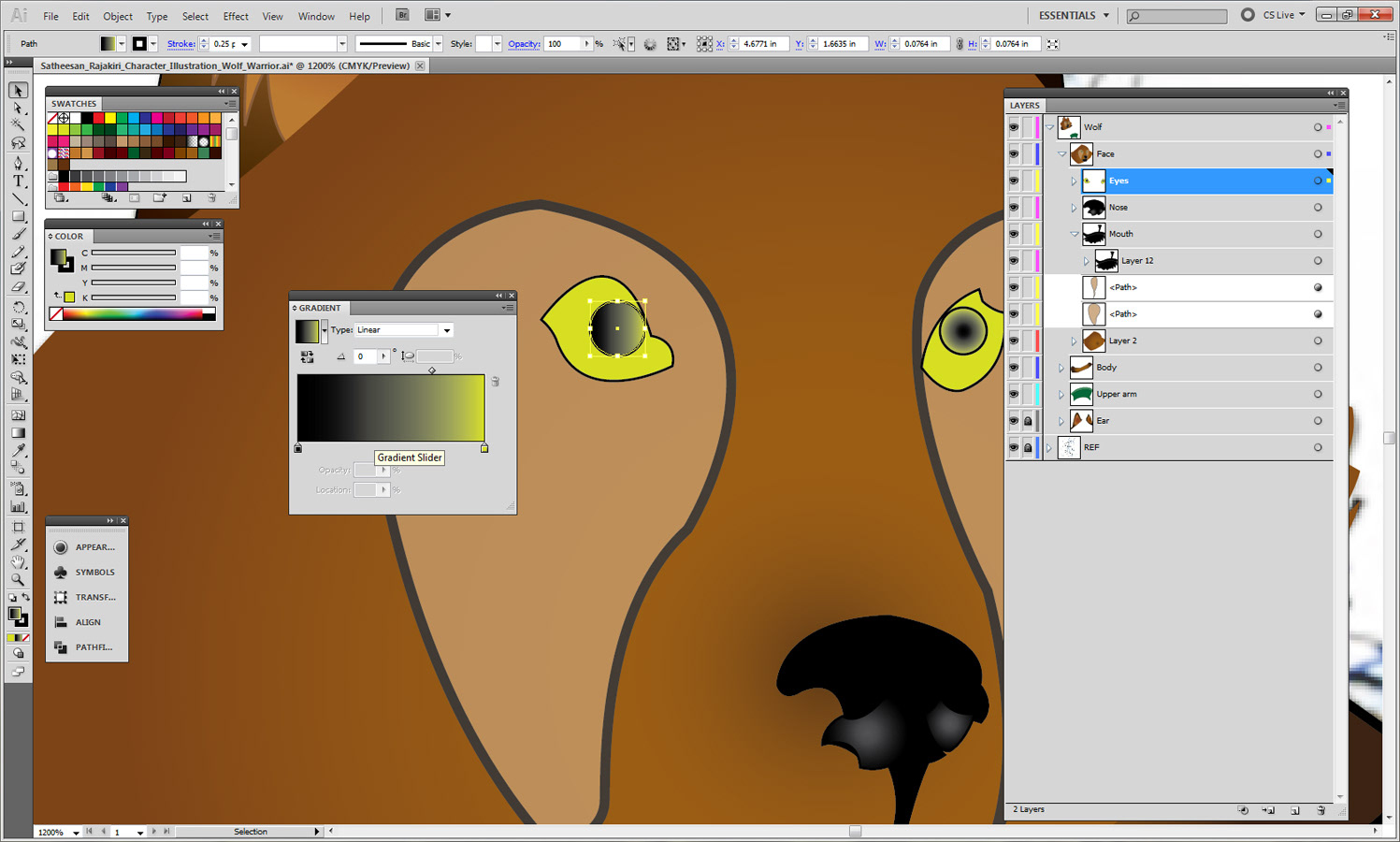Select the Line Segment tool

[18, 198]
